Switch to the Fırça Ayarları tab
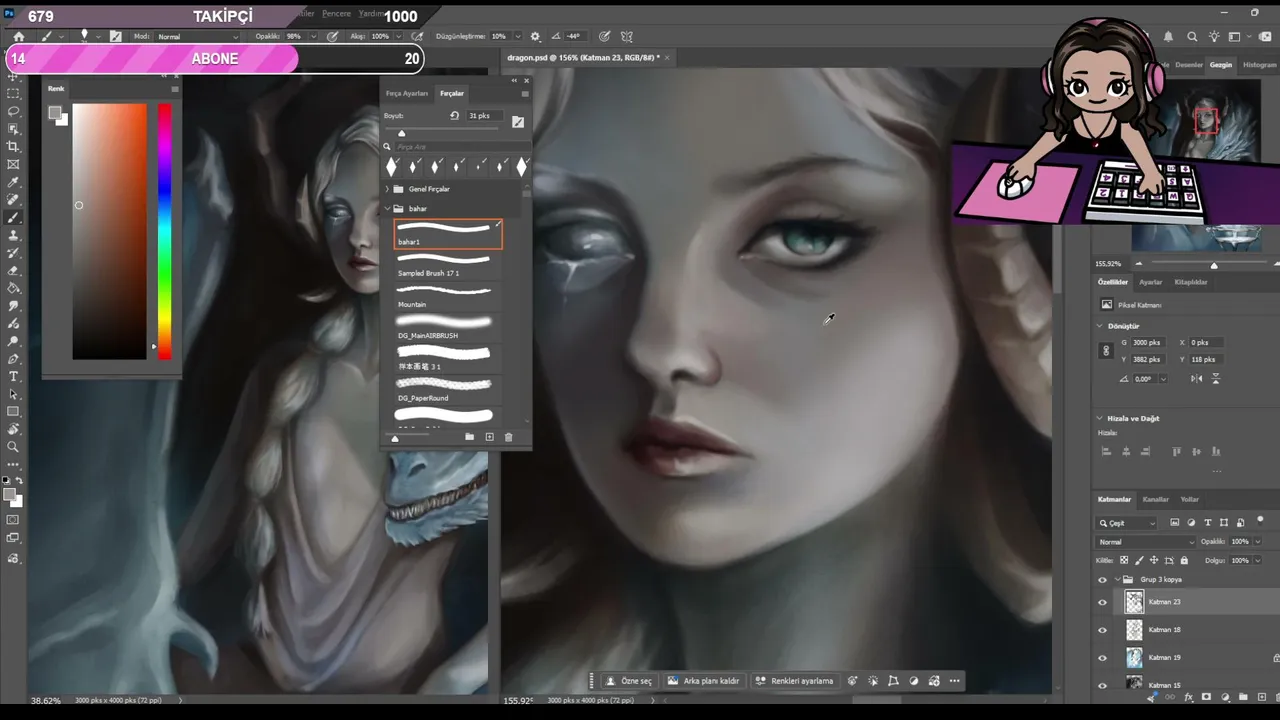 pyautogui.click(x=407, y=93)
